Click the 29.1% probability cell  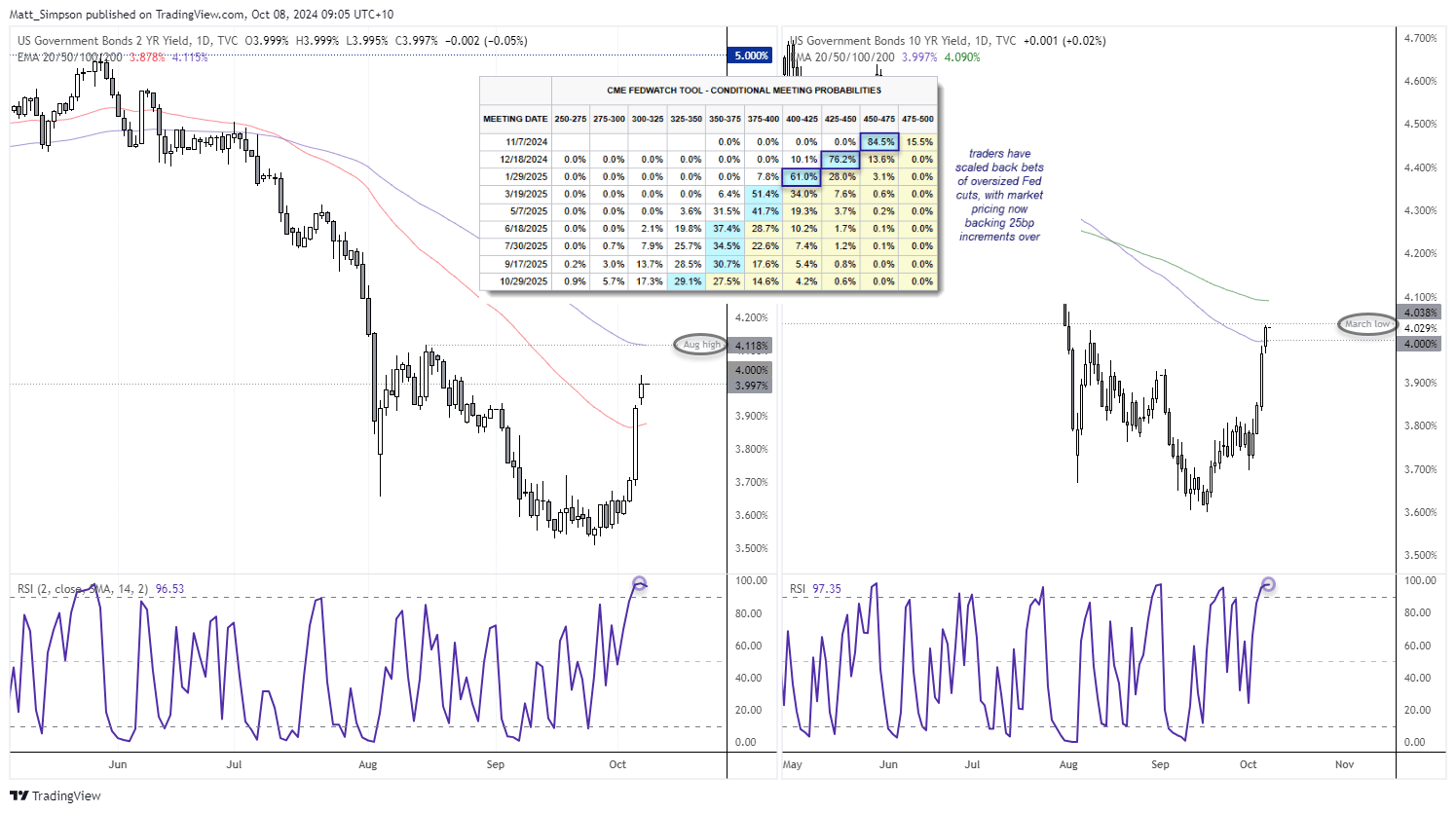(687, 281)
